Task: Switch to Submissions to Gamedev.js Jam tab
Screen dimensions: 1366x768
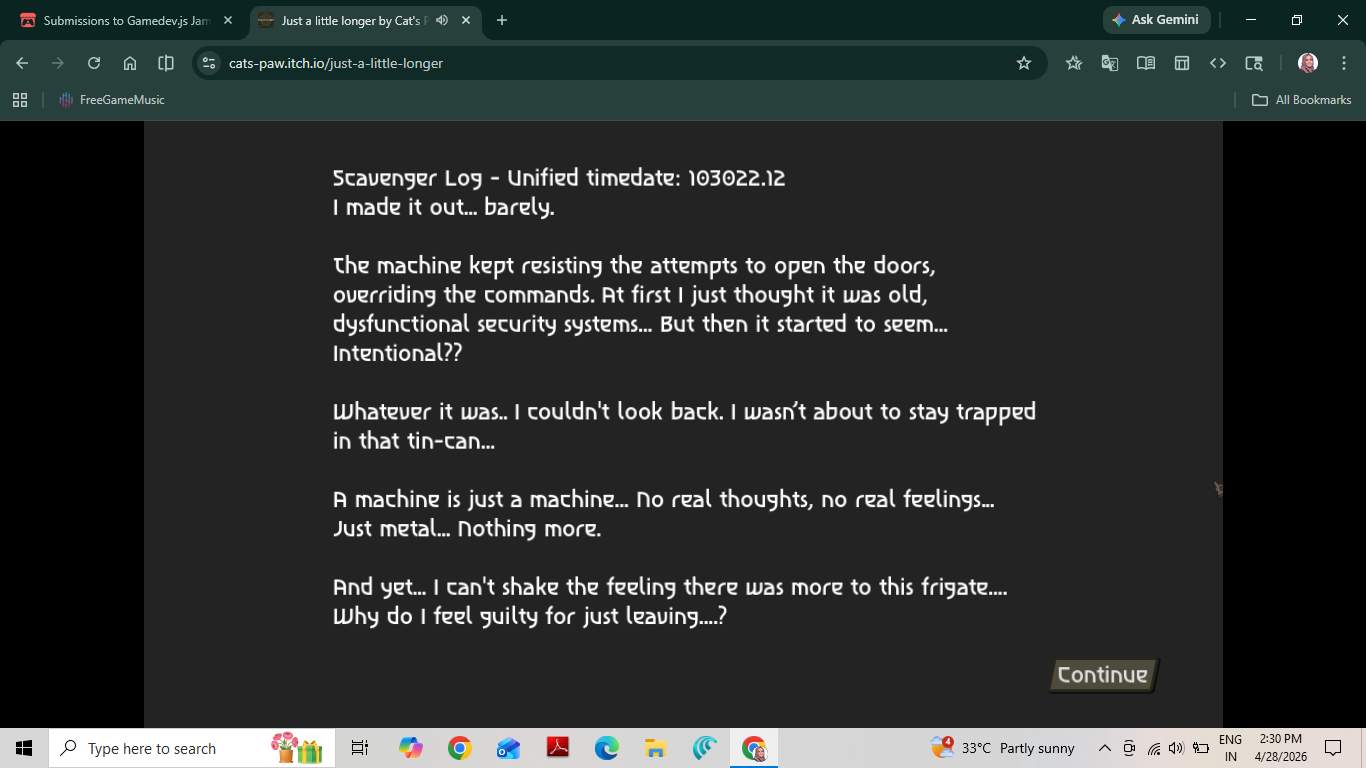Action: coord(126,20)
